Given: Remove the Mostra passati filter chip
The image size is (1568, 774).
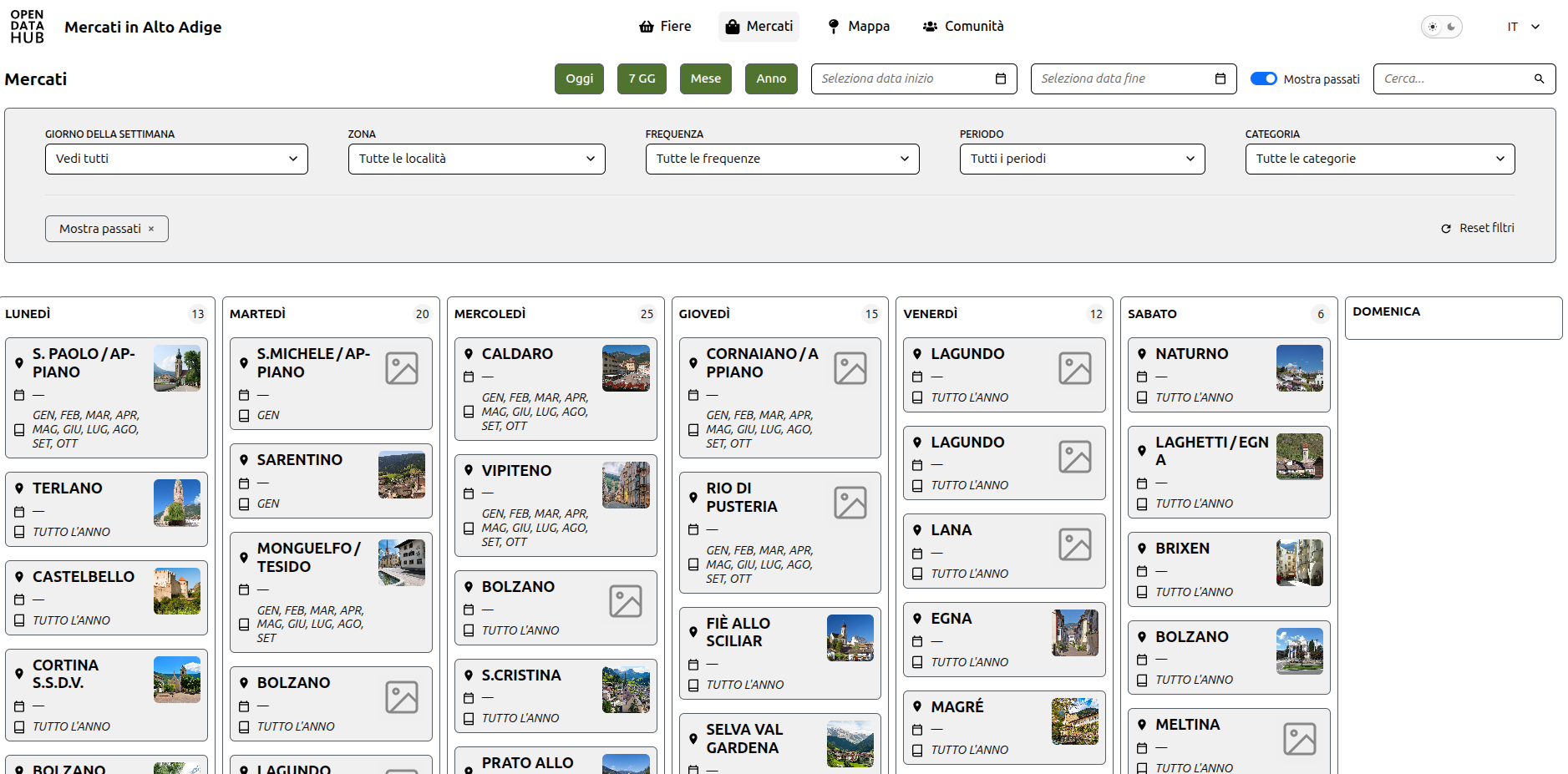Looking at the screenshot, I should [x=151, y=229].
